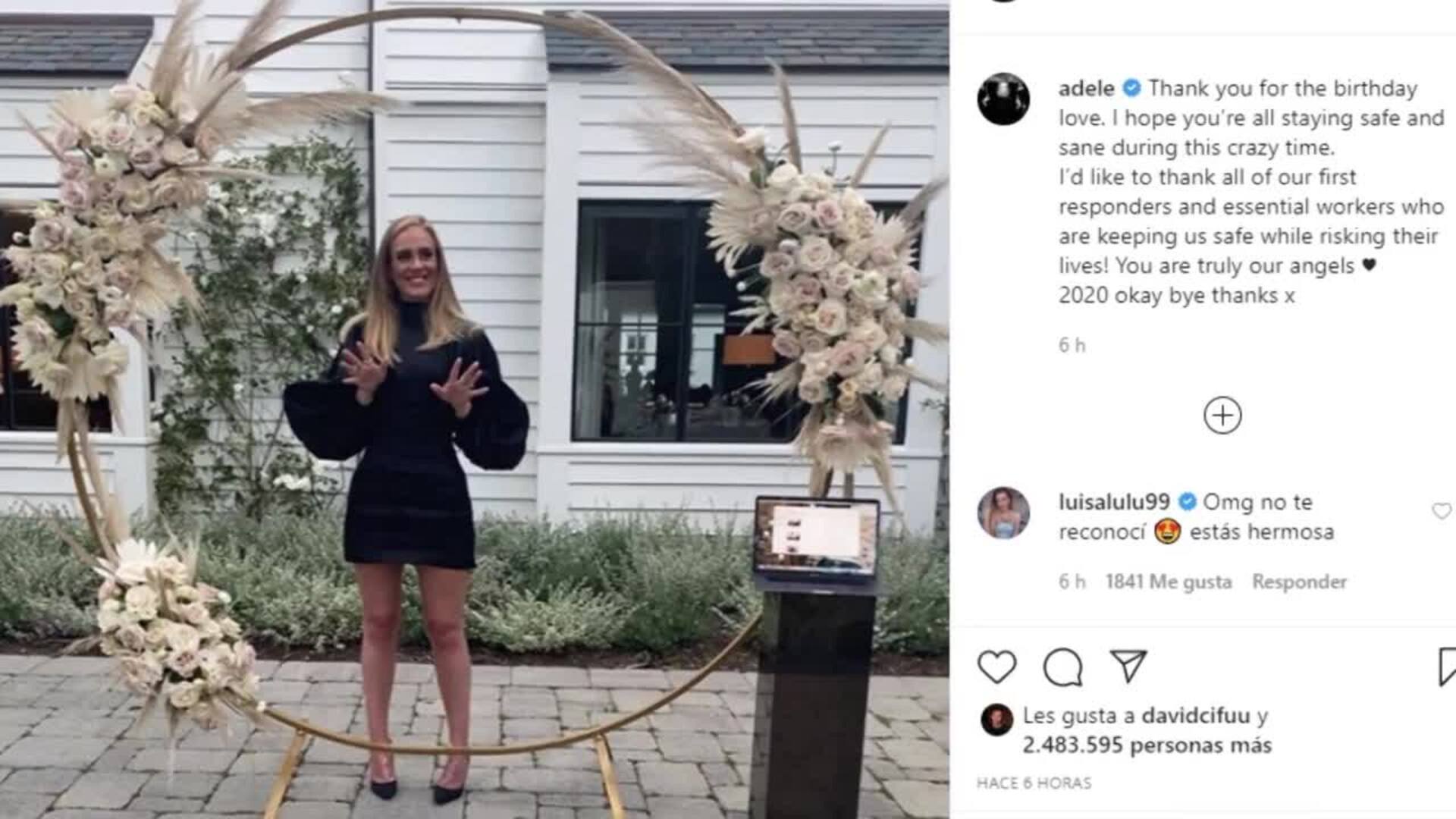Screen dimensions: 1456x819
Task: Click the verified badge next to adele
Action: coord(1131,88)
